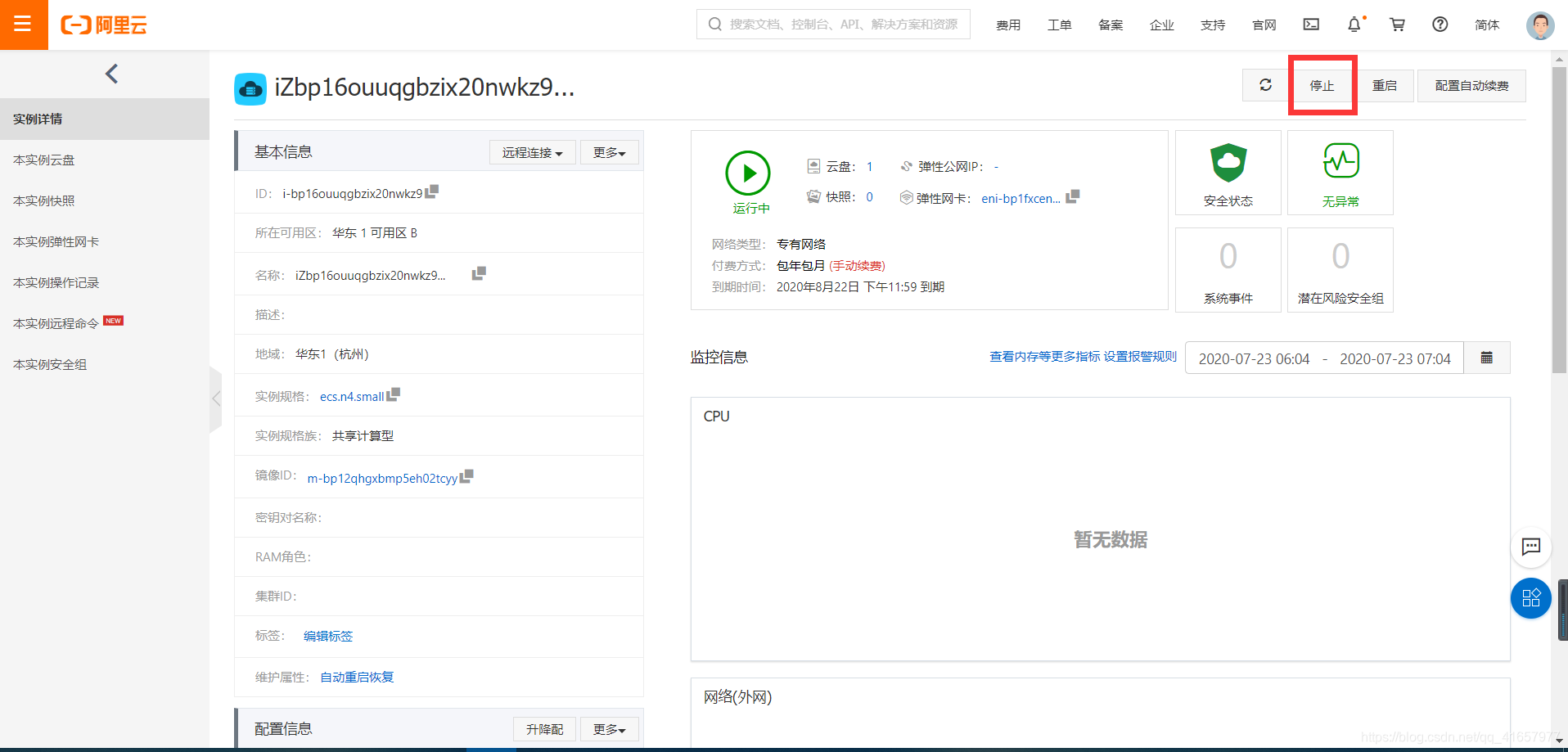
Task: Click the 手动续费 renewal link
Action: click(x=857, y=266)
